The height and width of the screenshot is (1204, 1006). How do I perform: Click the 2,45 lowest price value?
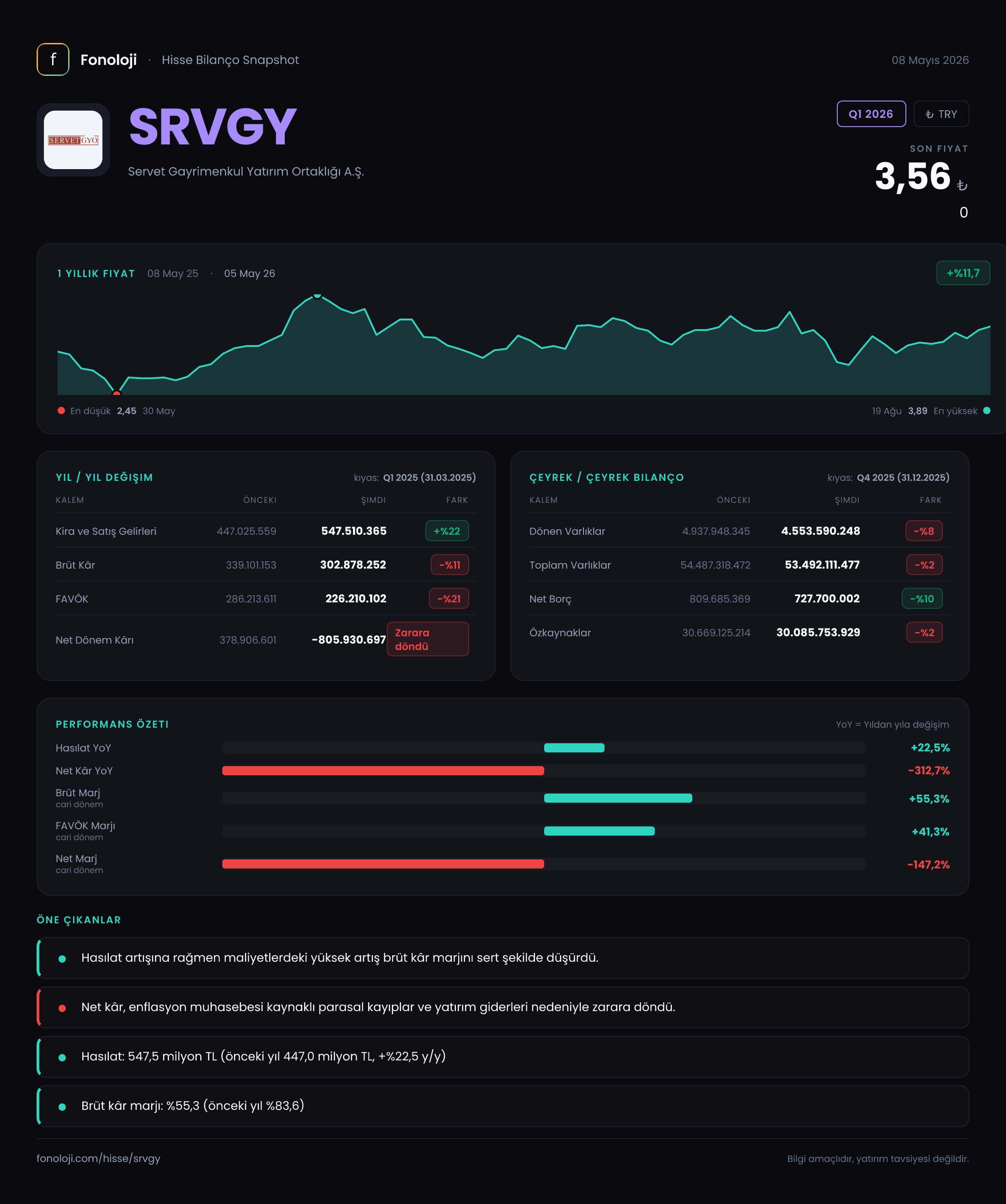pos(127,411)
